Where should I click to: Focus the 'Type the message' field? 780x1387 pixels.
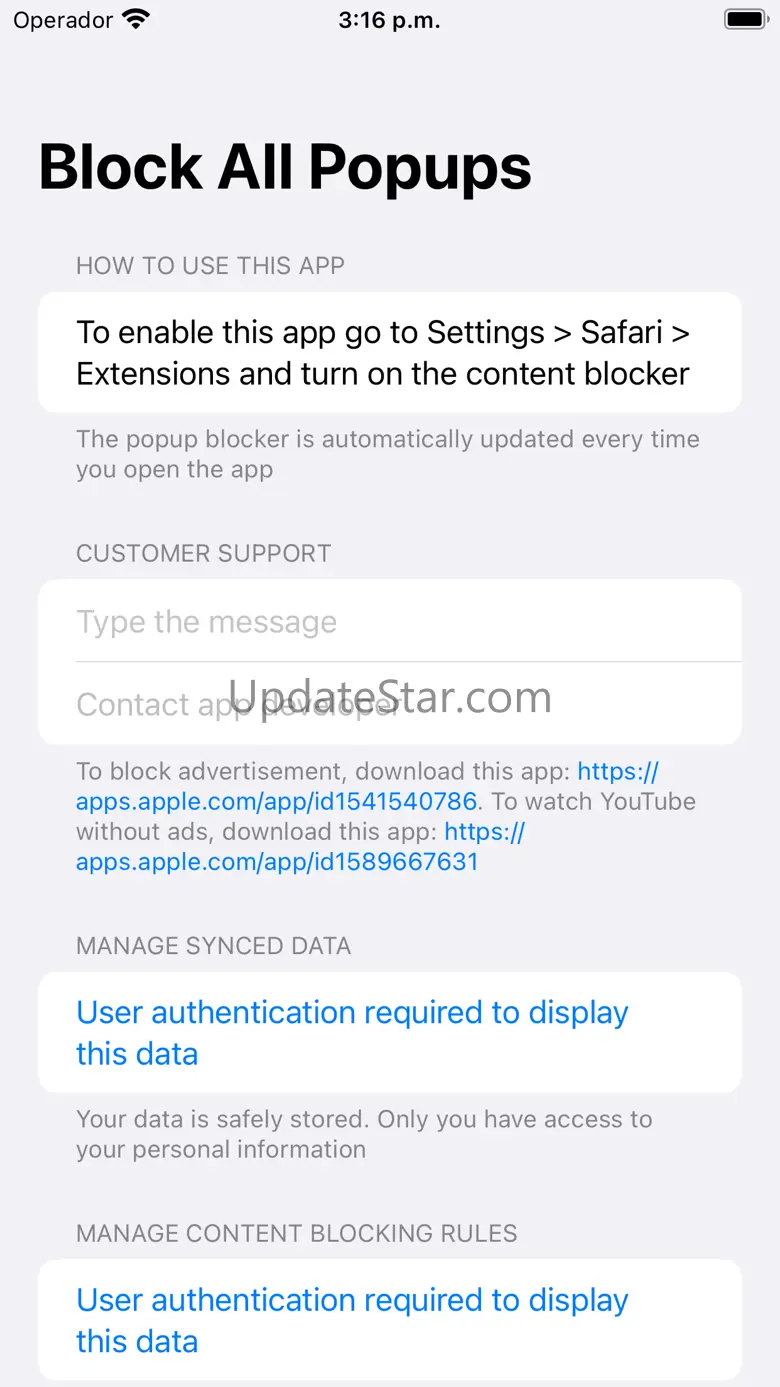tap(390, 621)
